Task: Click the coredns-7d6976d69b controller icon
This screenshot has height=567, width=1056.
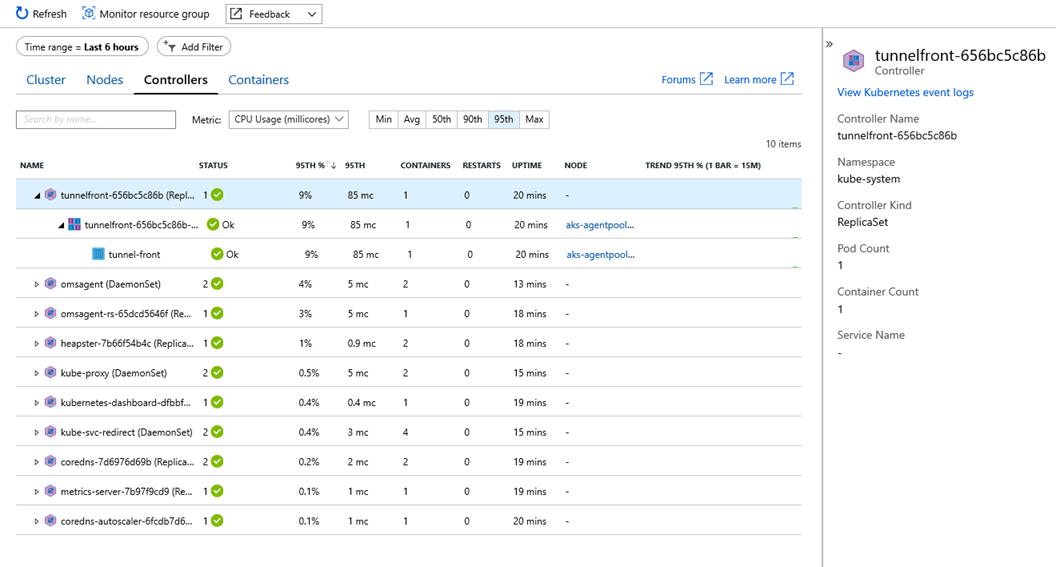Action: point(51,461)
